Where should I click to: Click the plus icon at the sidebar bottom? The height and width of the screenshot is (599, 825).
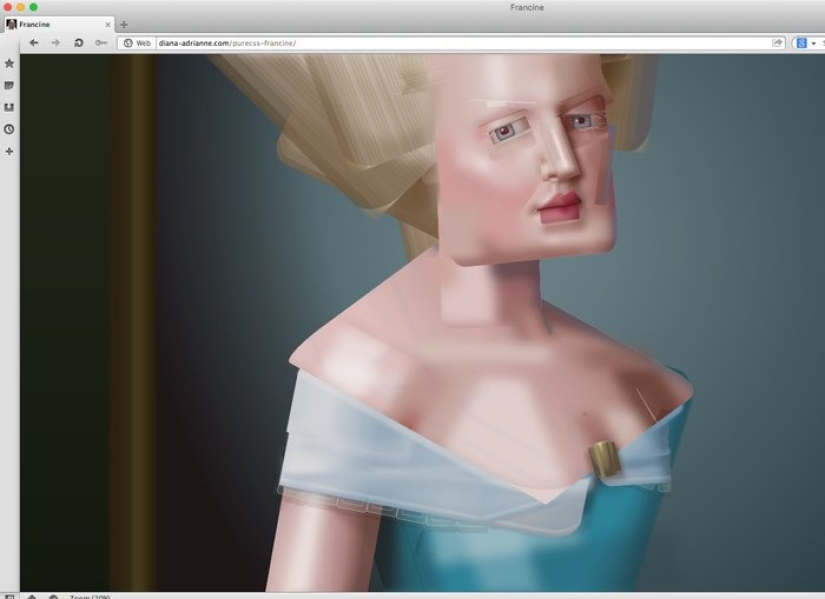point(9,150)
